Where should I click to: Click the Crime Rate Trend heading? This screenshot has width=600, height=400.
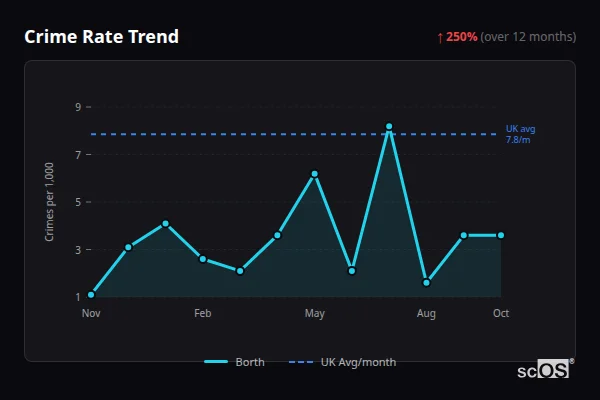click(101, 37)
